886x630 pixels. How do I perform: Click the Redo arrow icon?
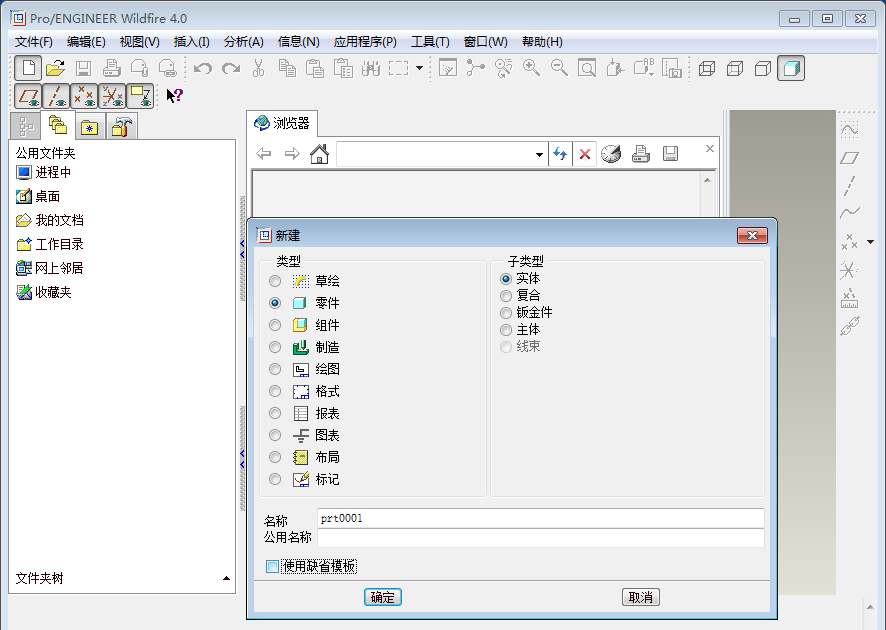[x=231, y=69]
